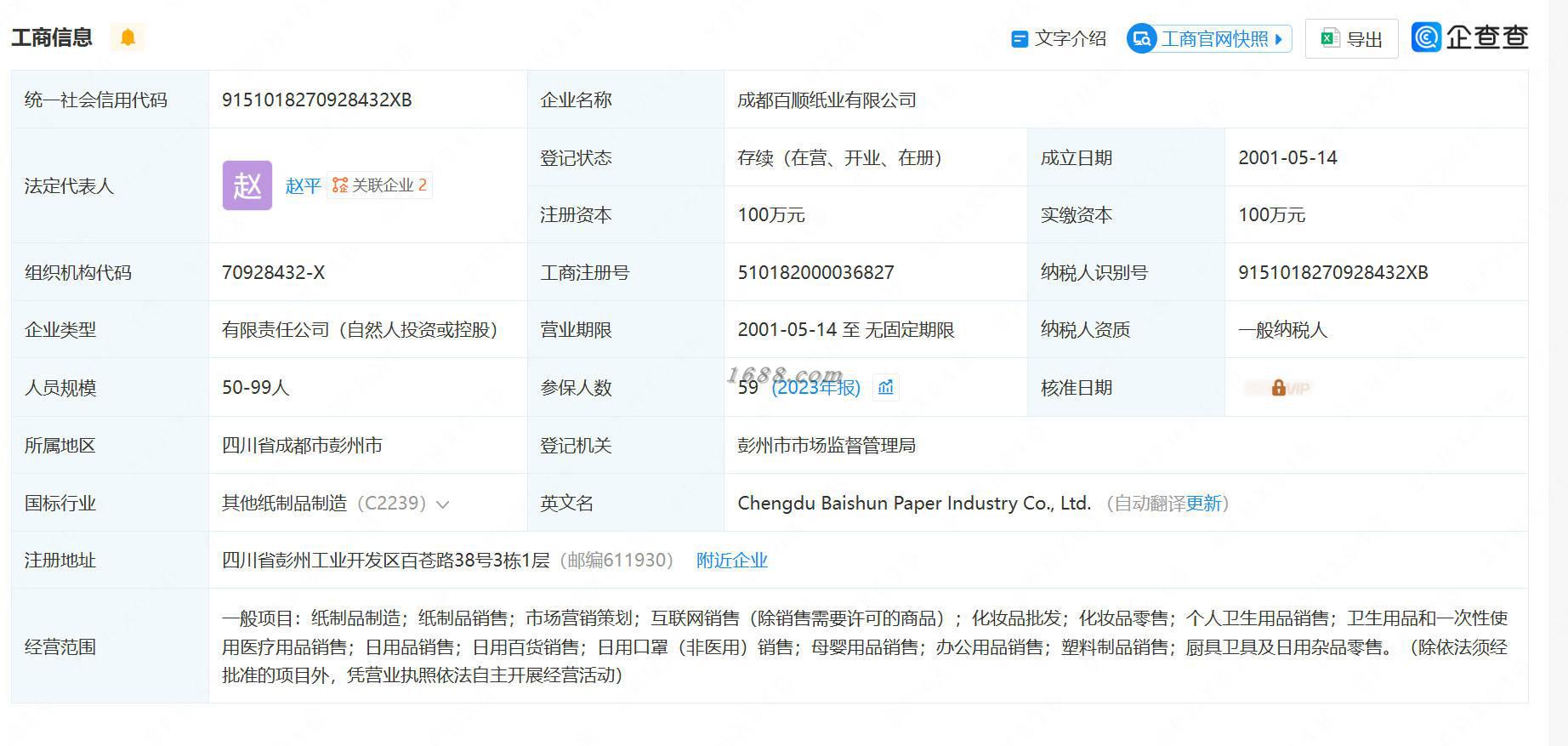1568x746 pixels.
Task: Open the 文字介绍 text introduction
Action: [x=1059, y=38]
